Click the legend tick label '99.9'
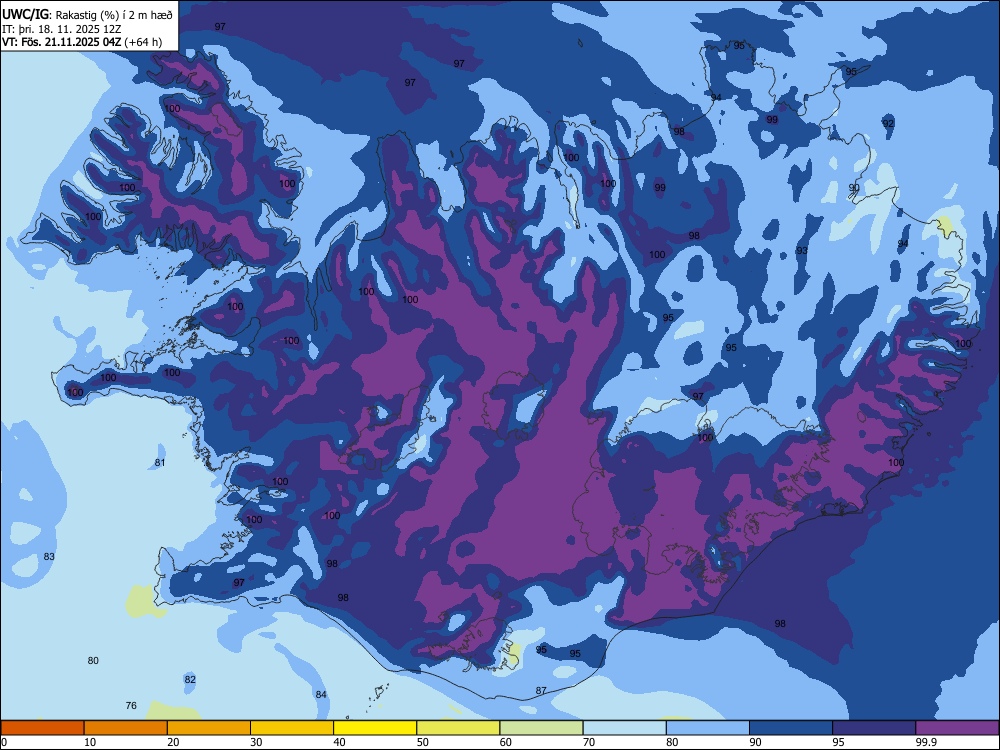Screen dimensions: 1000x750 click(x=925, y=742)
